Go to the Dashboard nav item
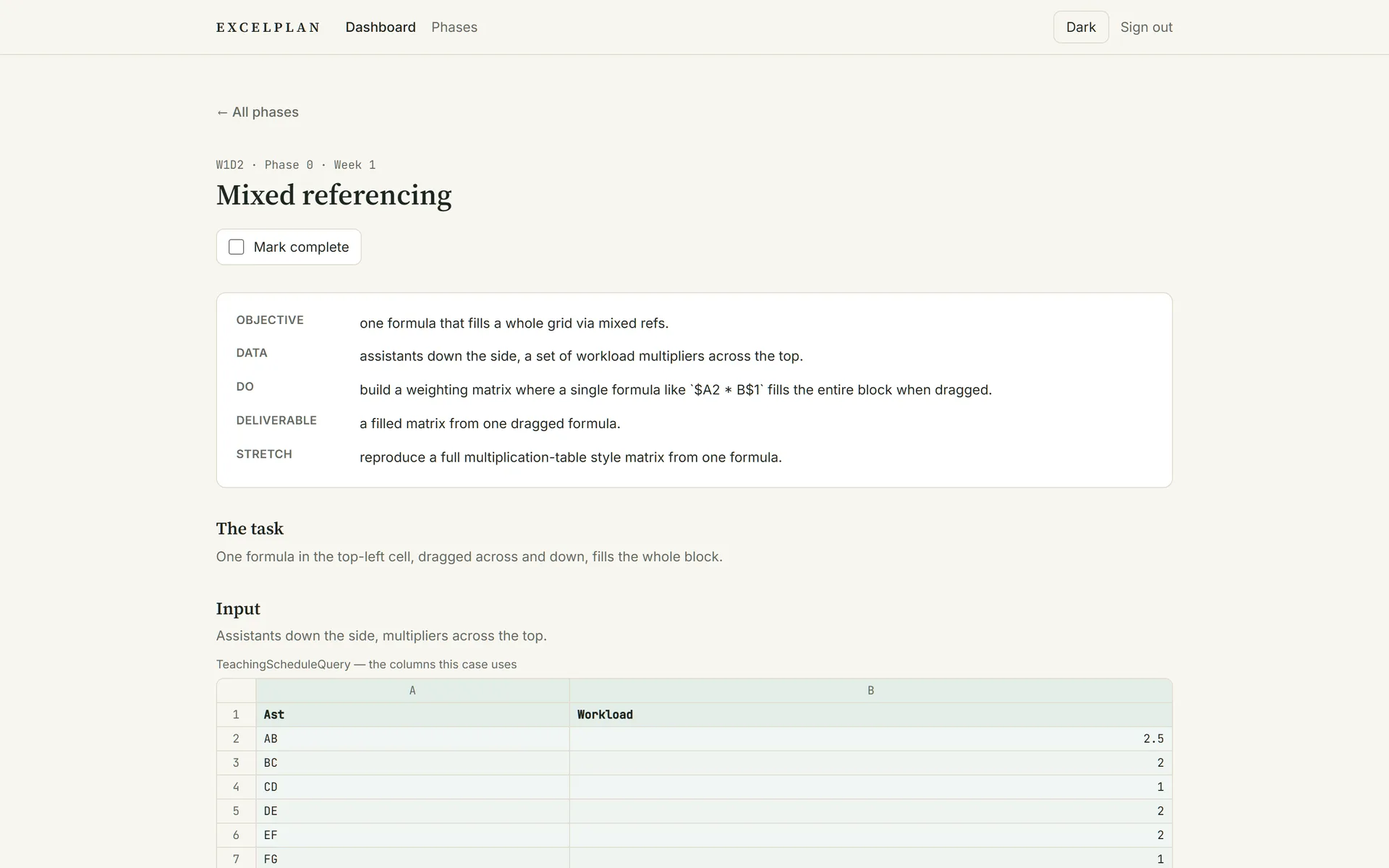 pyautogui.click(x=381, y=27)
